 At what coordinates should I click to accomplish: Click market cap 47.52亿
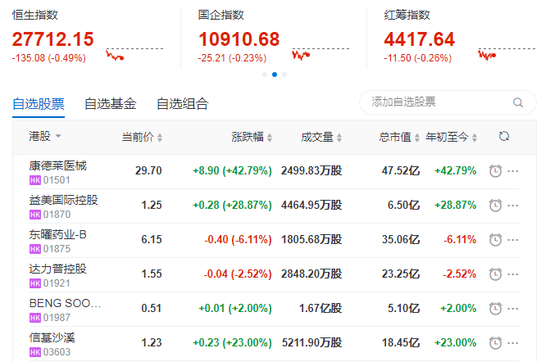click(401, 171)
